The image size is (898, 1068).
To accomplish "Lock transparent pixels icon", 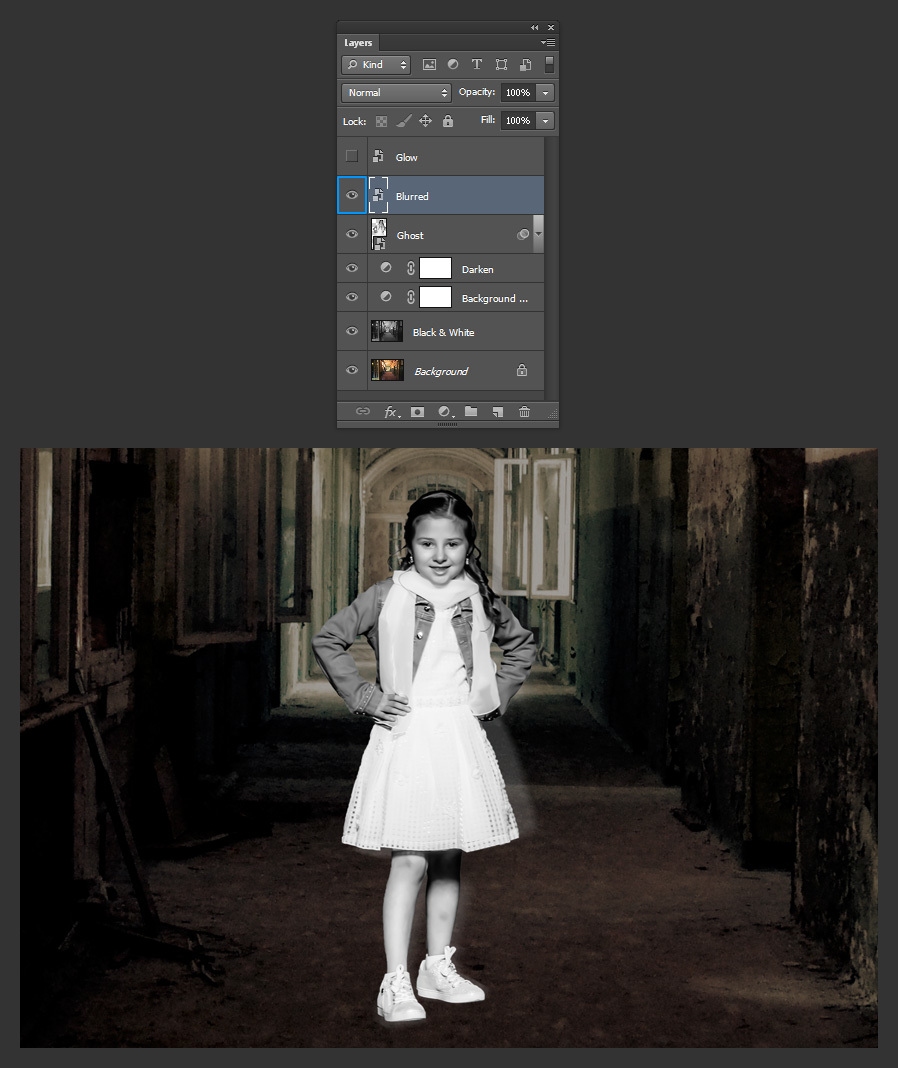I will [382, 121].
